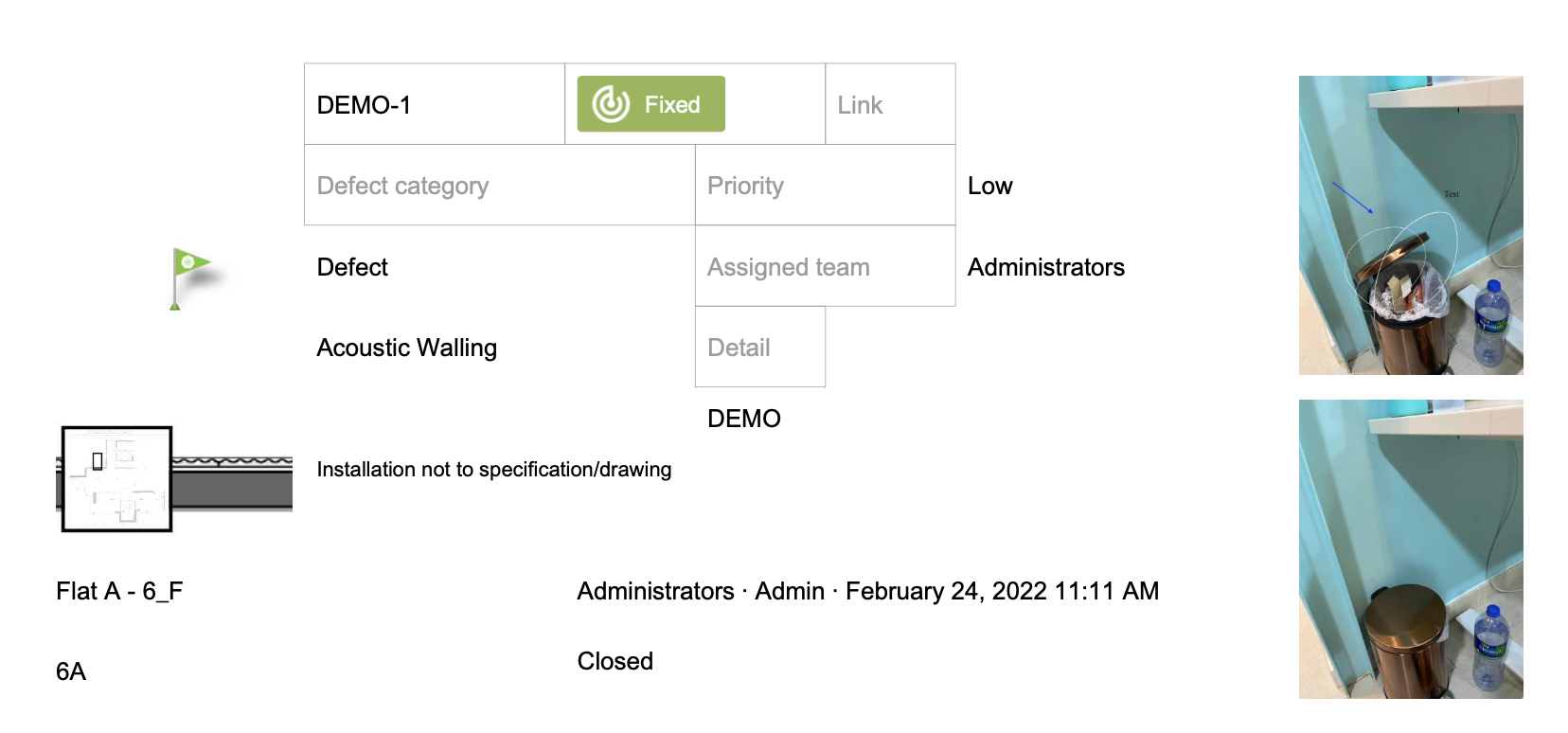Click the Detail field label
Image resolution: width=1568 pixels, height=733 pixels.
tap(739, 348)
